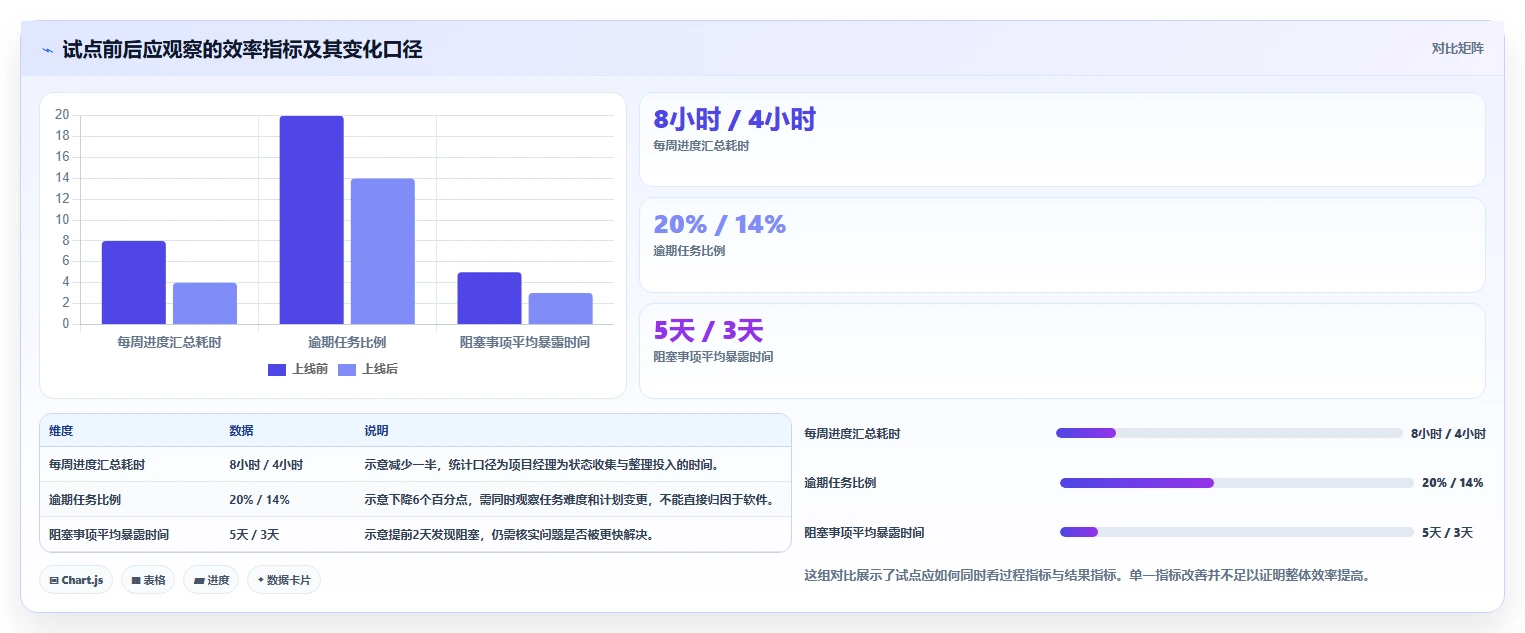Select the Chart.js tag chip
The height and width of the screenshot is (633, 1525).
pos(77,580)
